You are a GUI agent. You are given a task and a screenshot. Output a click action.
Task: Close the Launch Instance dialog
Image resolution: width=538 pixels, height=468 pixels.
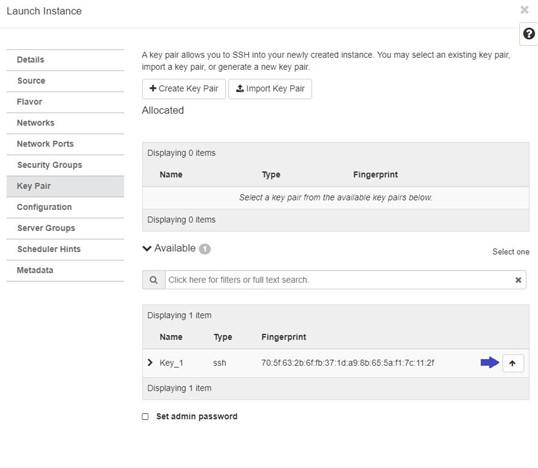pyautogui.click(x=524, y=10)
